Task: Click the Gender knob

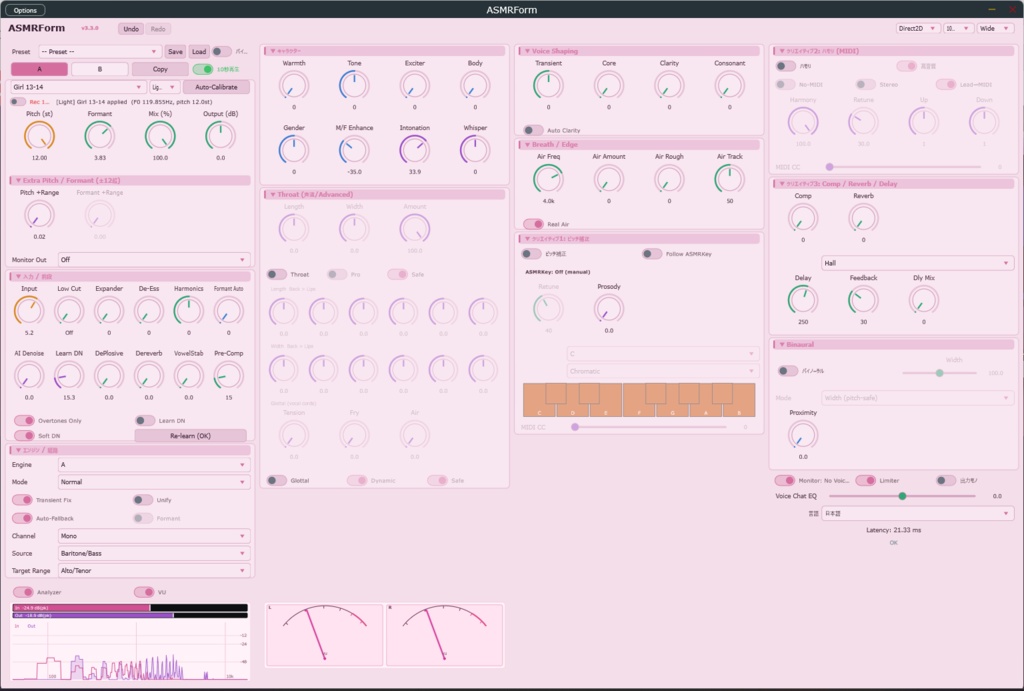Action: [x=294, y=150]
